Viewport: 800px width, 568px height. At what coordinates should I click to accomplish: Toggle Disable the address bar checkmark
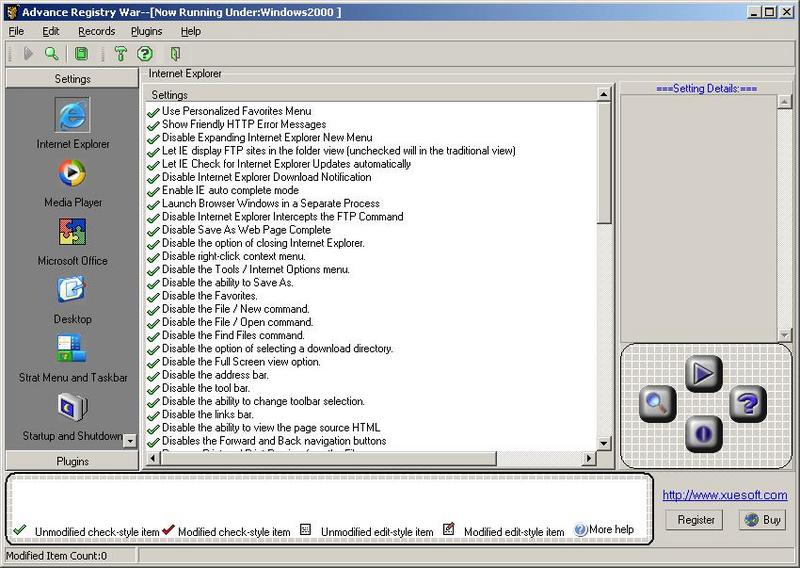coord(153,376)
